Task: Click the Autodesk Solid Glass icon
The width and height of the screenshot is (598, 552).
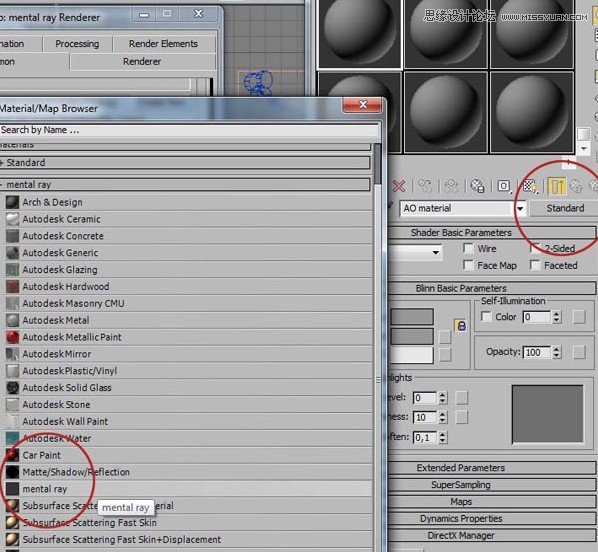Action: [12, 388]
